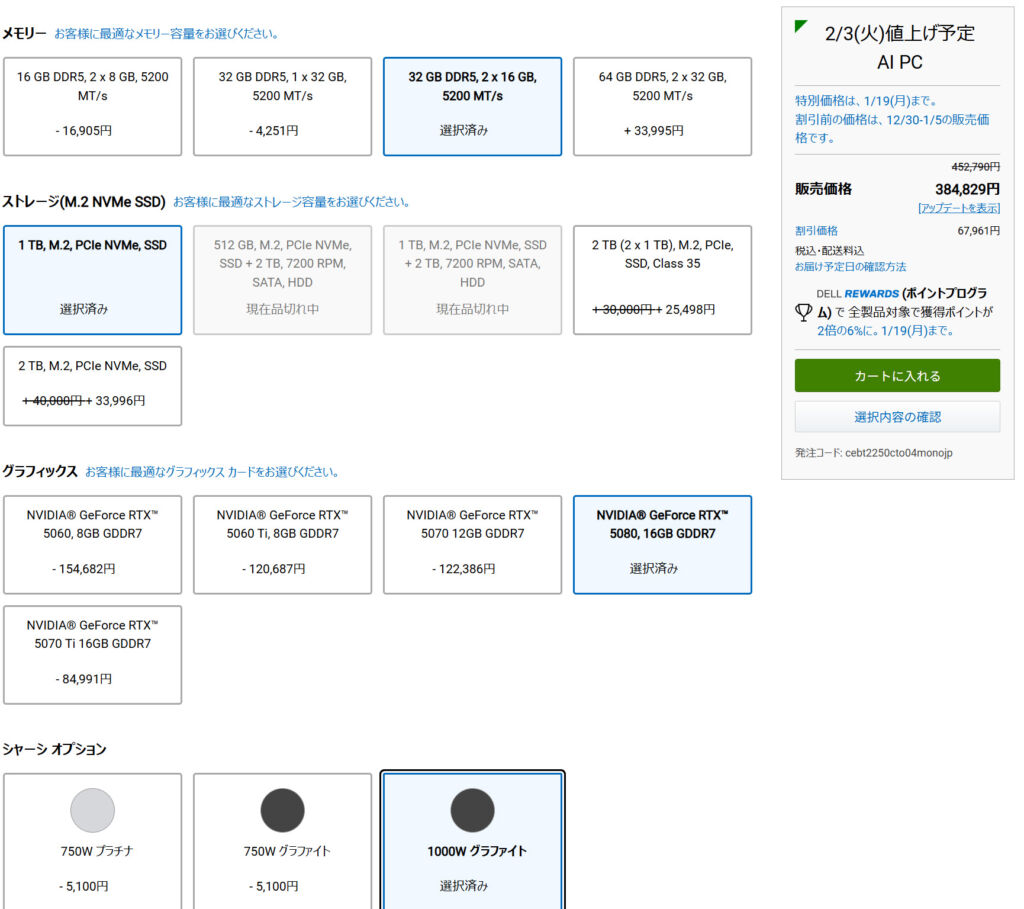Open the アップデートを表示 link
Viewport: 1024px width, 909px height.
pyautogui.click(x=958, y=208)
